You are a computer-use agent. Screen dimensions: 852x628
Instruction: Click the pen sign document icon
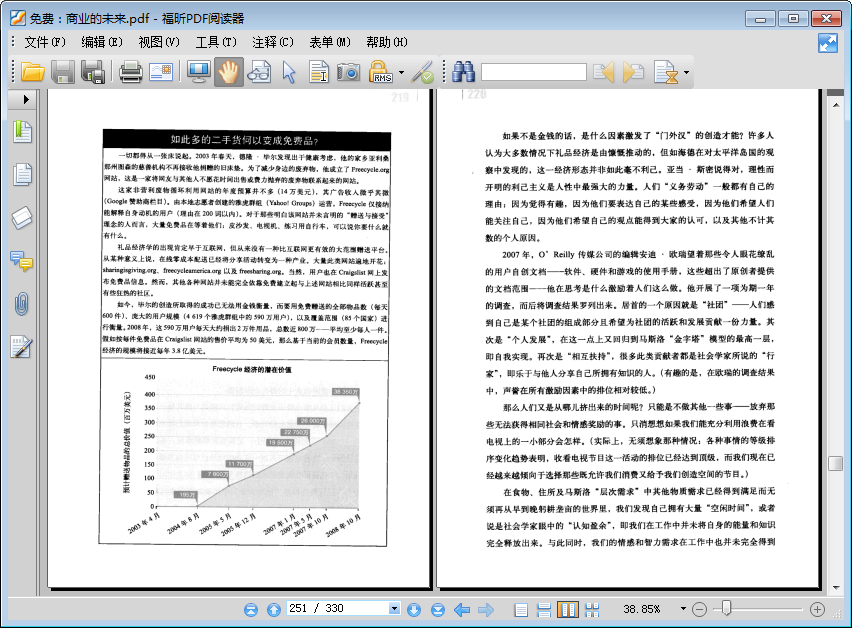(x=422, y=72)
